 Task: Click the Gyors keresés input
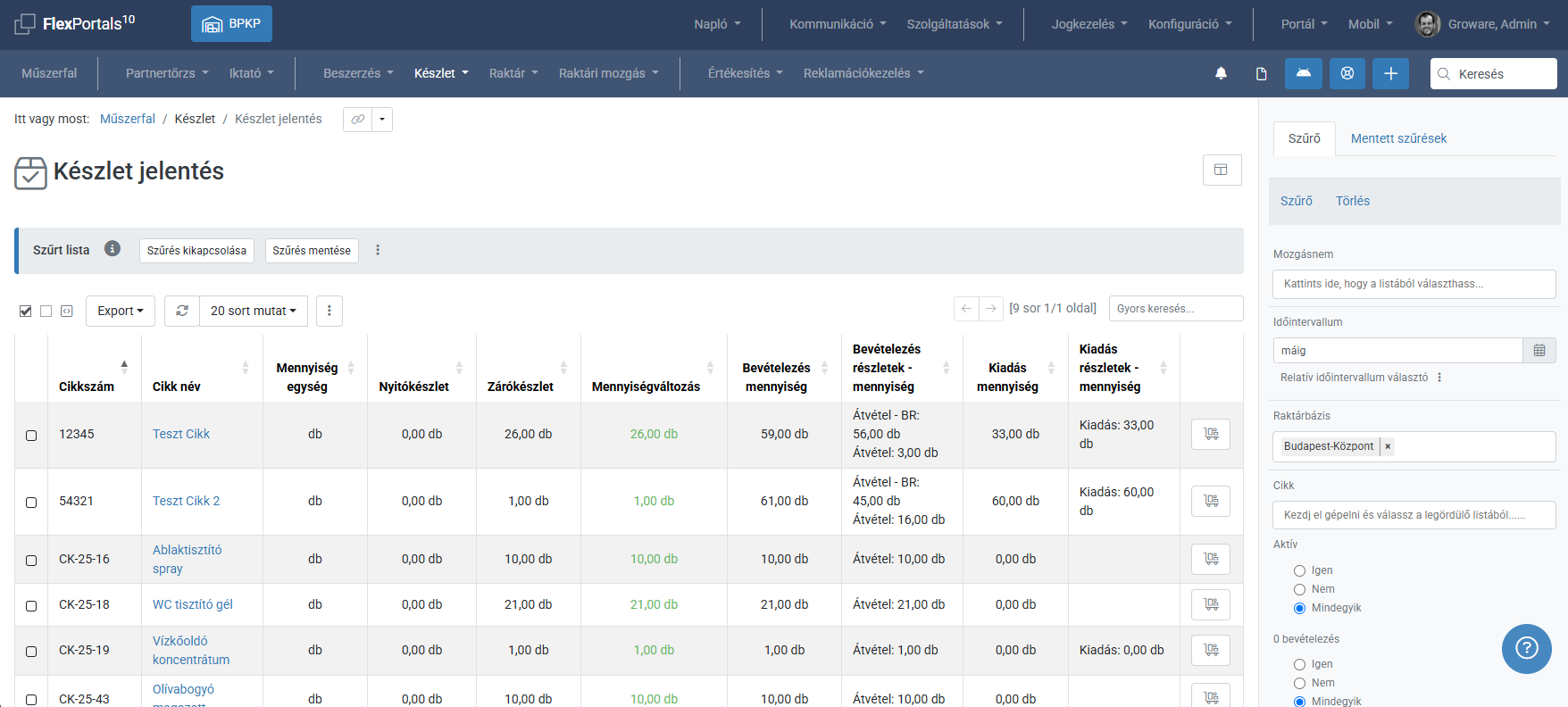(1176, 309)
